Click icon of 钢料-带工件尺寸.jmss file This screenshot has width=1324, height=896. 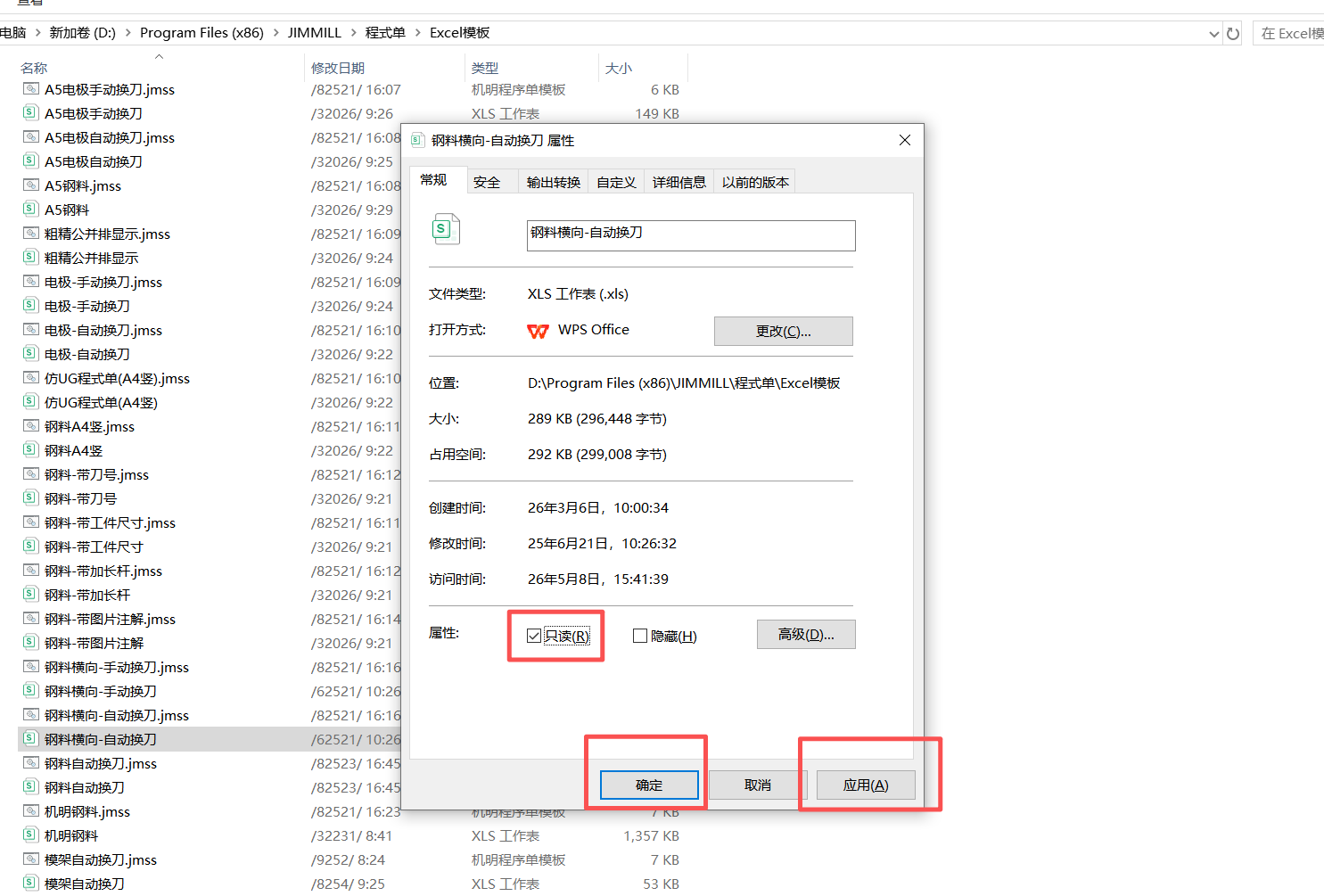click(31, 522)
